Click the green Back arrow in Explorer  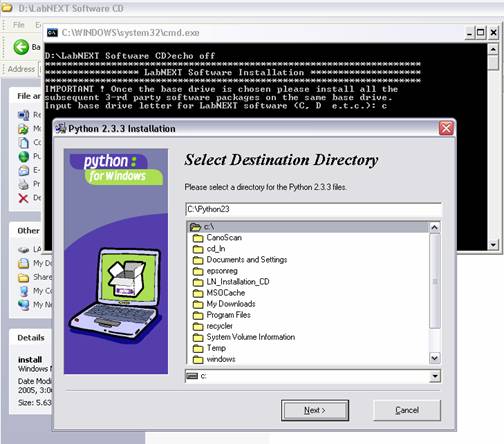coord(21,47)
